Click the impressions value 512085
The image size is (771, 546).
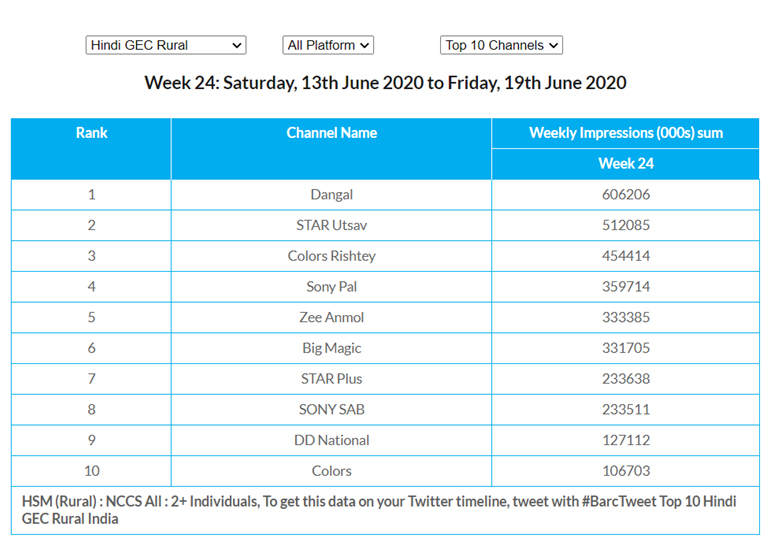click(625, 225)
